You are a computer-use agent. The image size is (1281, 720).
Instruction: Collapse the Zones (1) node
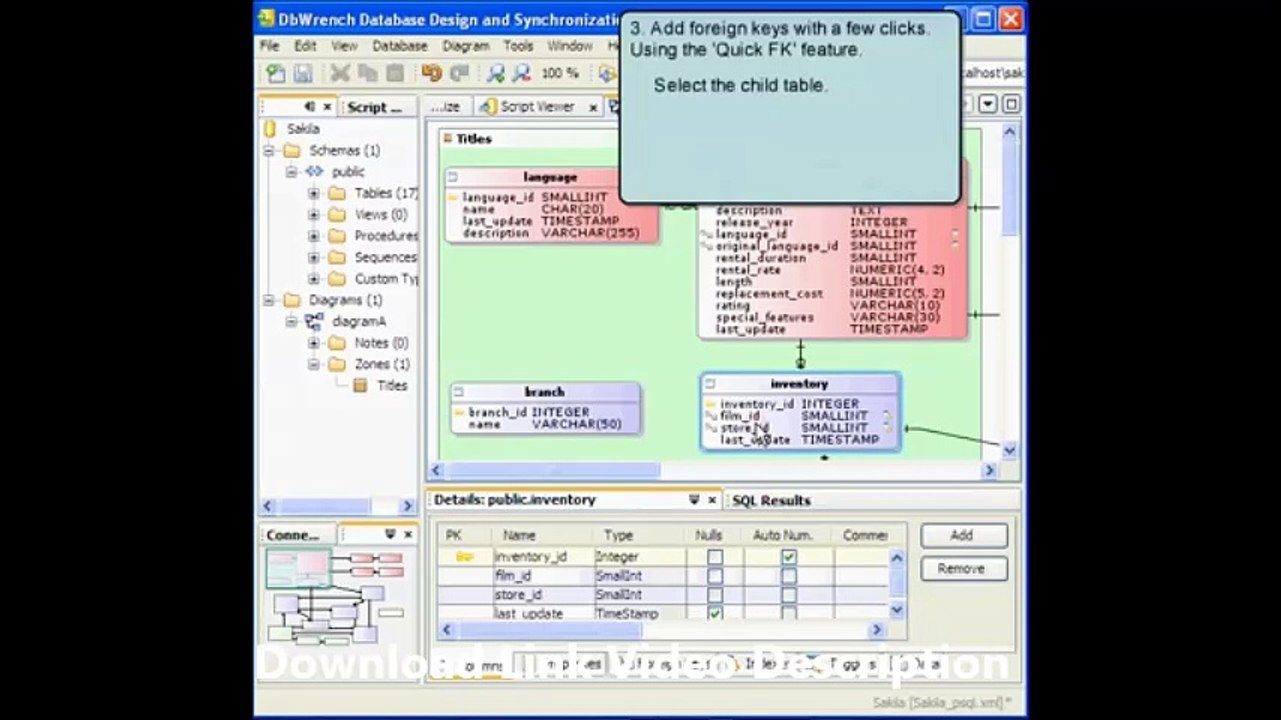coord(313,364)
